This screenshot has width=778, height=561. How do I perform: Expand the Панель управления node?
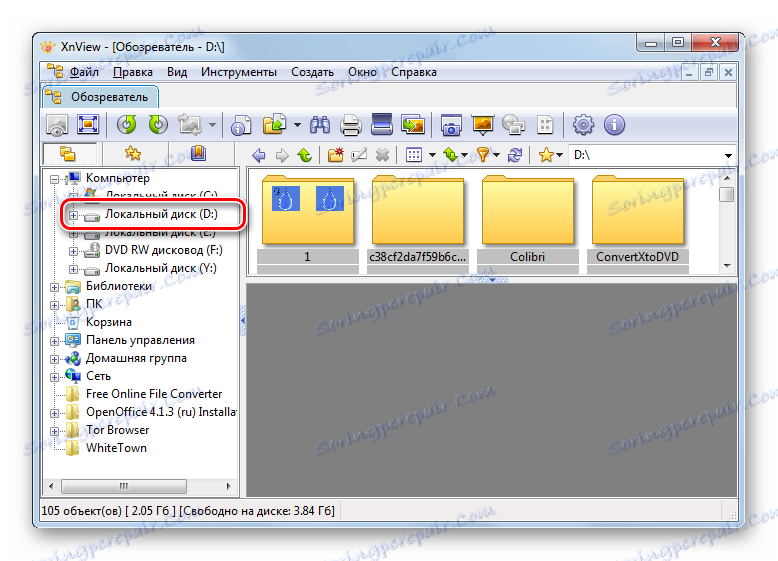coord(54,341)
